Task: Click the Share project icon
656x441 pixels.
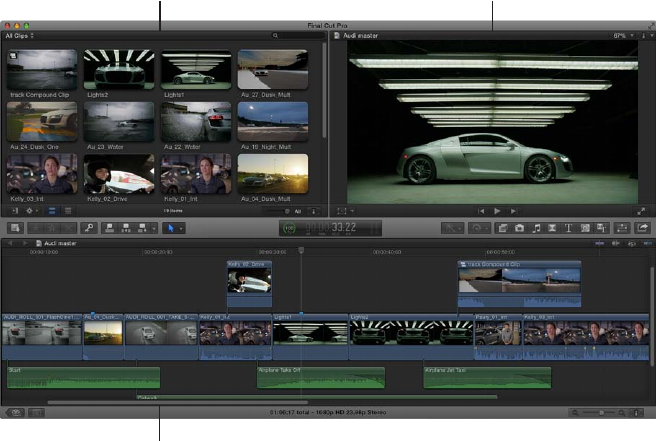Action: point(642,228)
